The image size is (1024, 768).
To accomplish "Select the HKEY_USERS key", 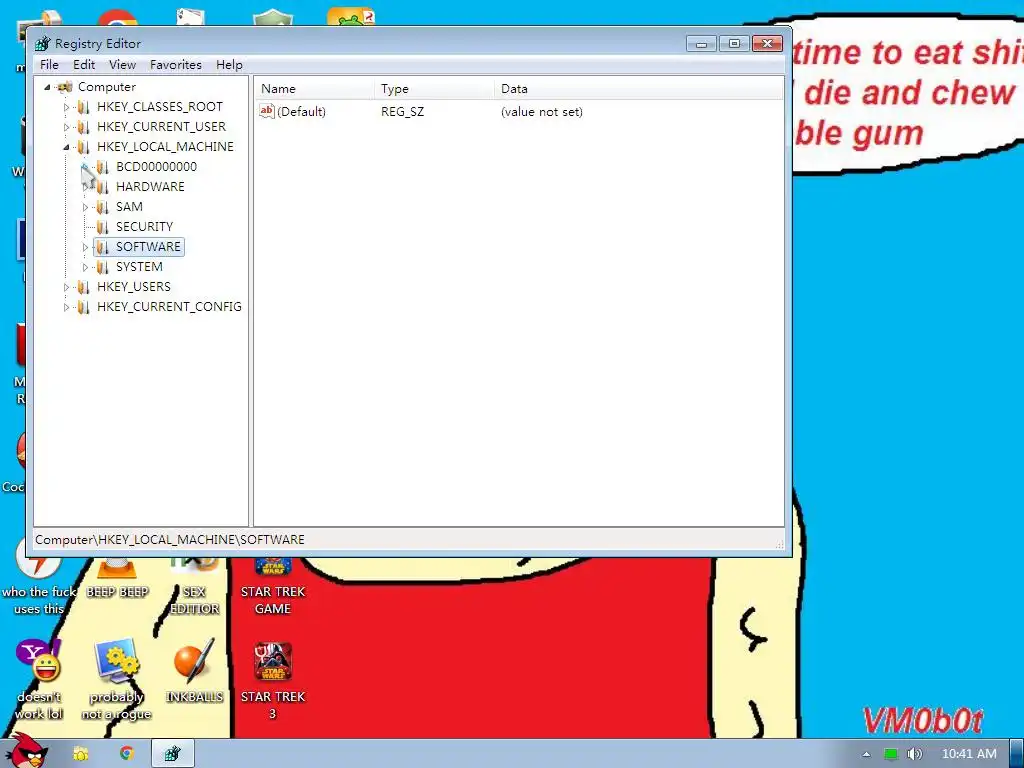I will [x=133, y=287].
